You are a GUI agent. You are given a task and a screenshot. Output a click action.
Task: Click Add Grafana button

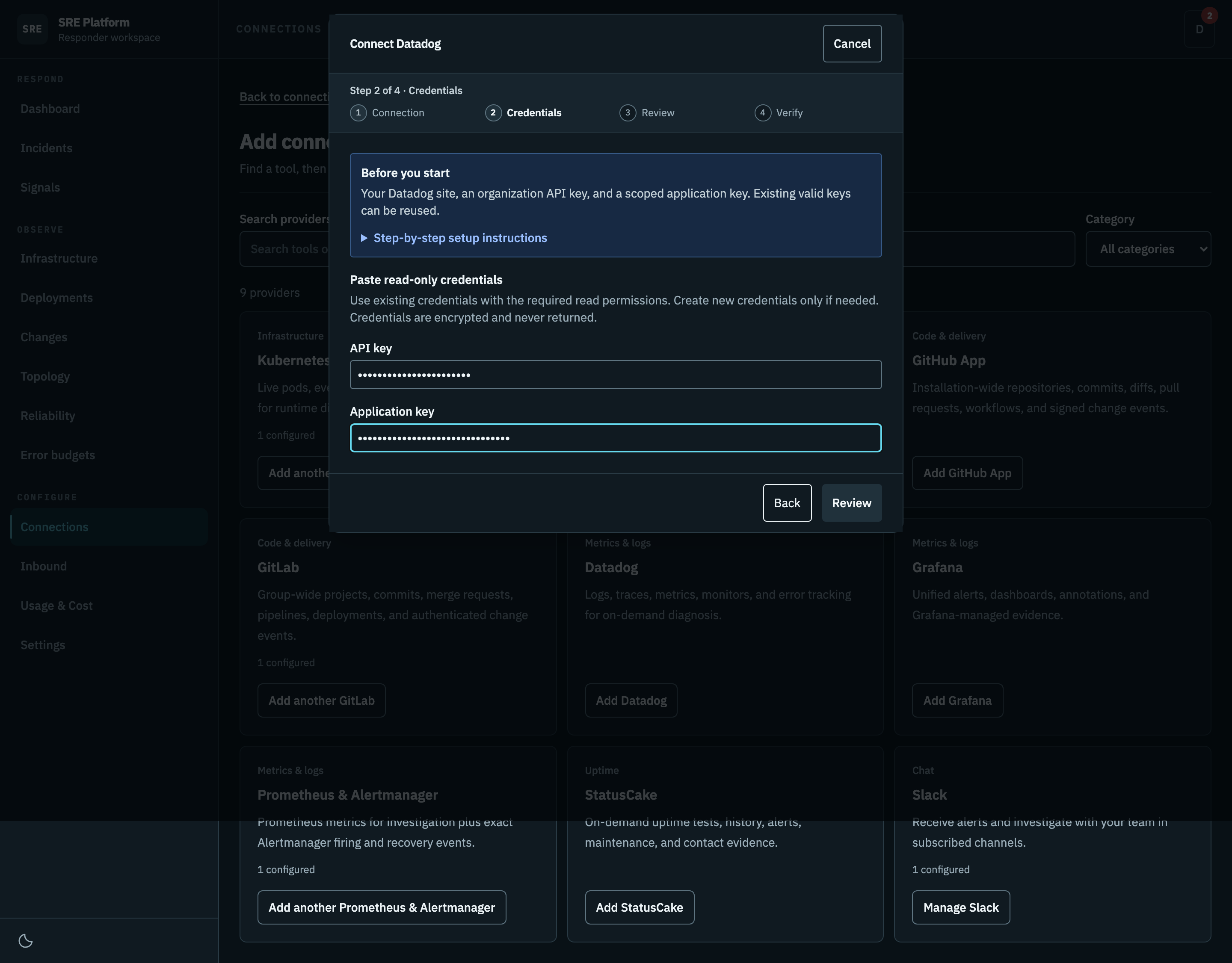(x=957, y=700)
